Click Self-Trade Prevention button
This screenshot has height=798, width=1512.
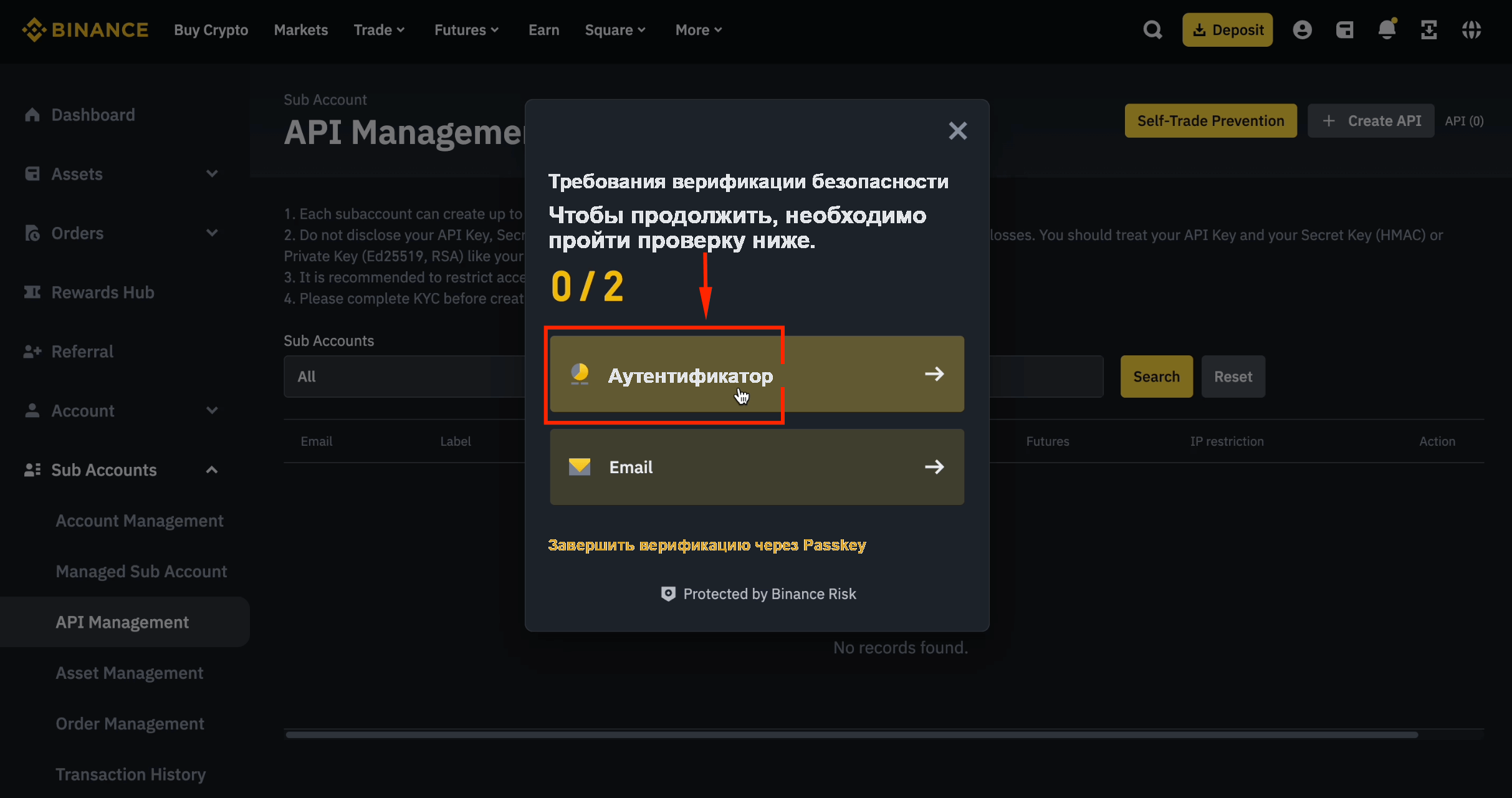pyautogui.click(x=1210, y=121)
